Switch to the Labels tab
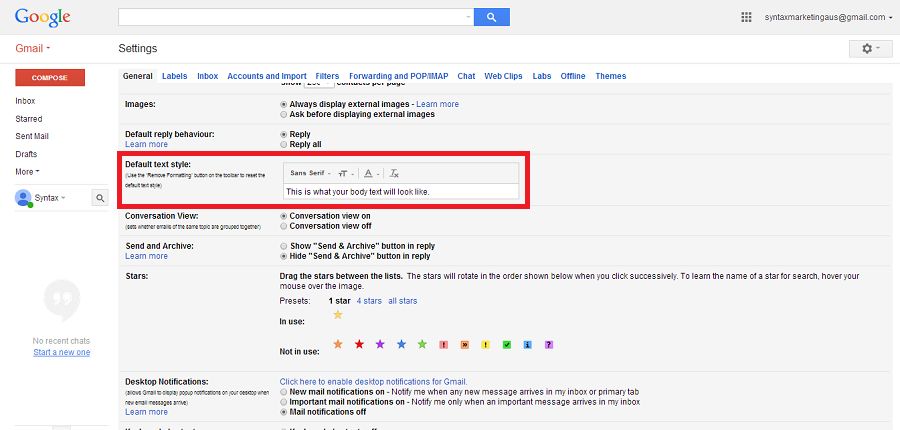 click(x=174, y=76)
